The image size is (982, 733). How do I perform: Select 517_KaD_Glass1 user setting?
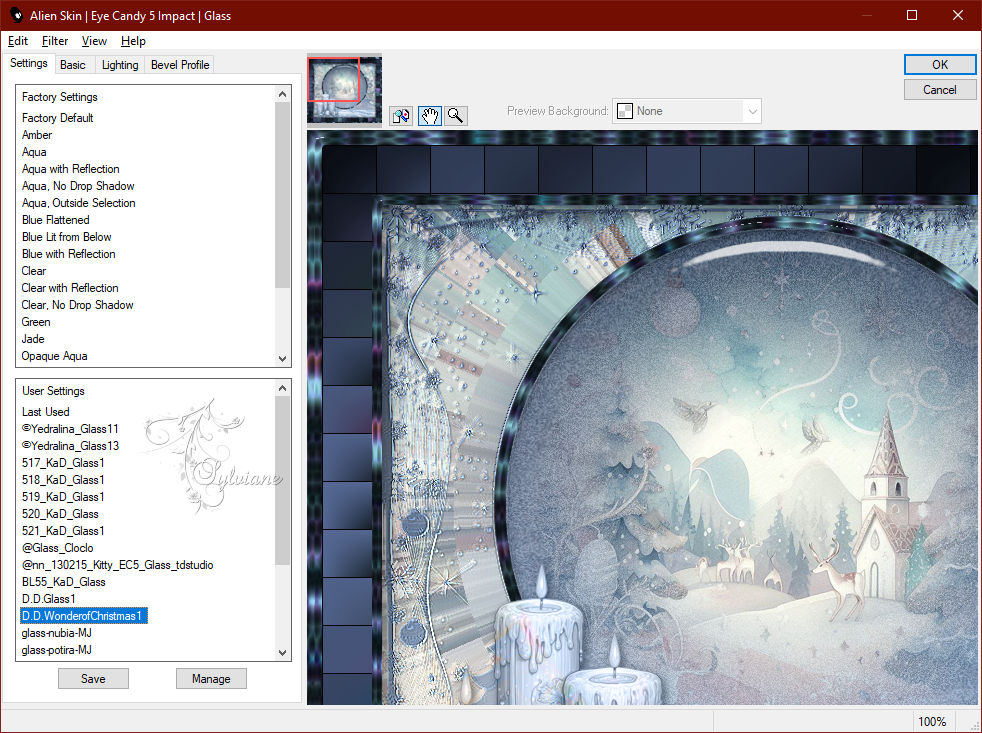click(63, 462)
